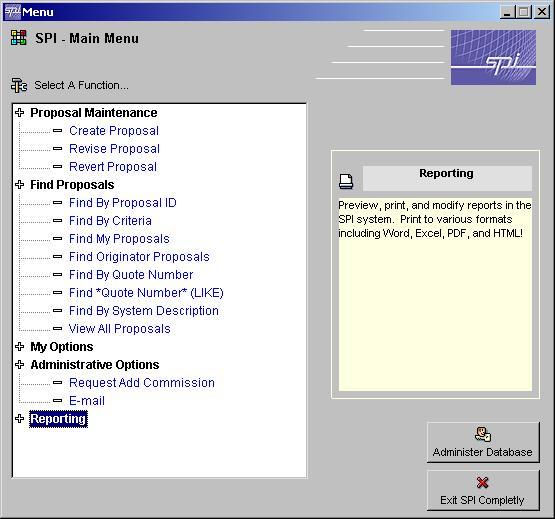Screen dimensions: 555x519
Task: Select Find *Quote Number* (LIKE)
Action: 146,293
